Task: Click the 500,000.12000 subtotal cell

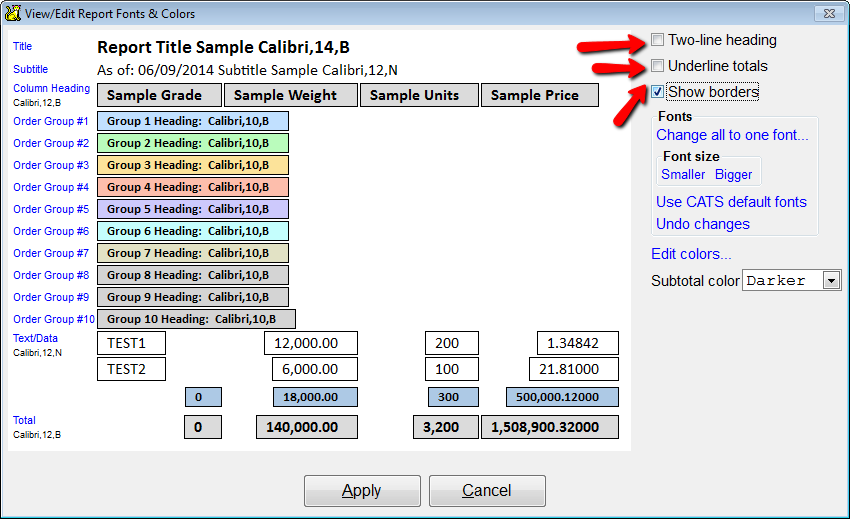Action: [x=562, y=397]
